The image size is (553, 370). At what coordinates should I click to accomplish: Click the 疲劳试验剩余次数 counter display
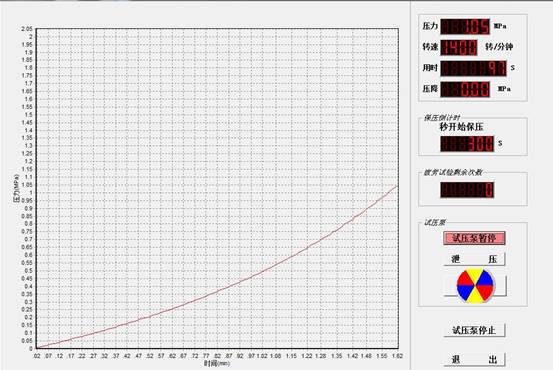click(x=467, y=190)
